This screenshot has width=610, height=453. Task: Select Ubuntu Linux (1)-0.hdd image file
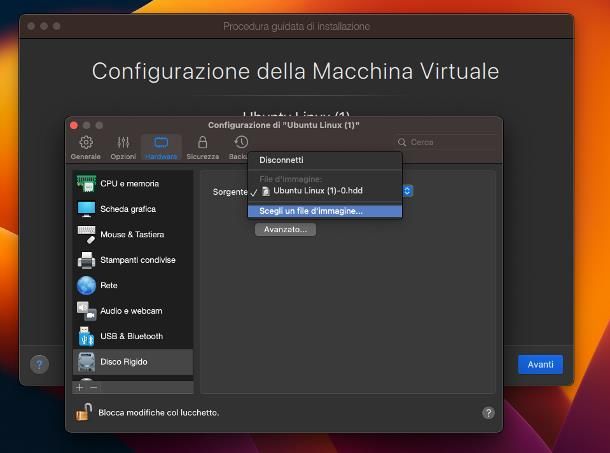click(x=324, y=191)
